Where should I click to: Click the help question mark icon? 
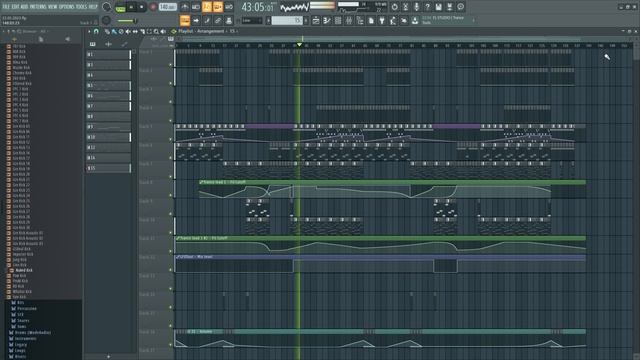(x=427, y=7)
